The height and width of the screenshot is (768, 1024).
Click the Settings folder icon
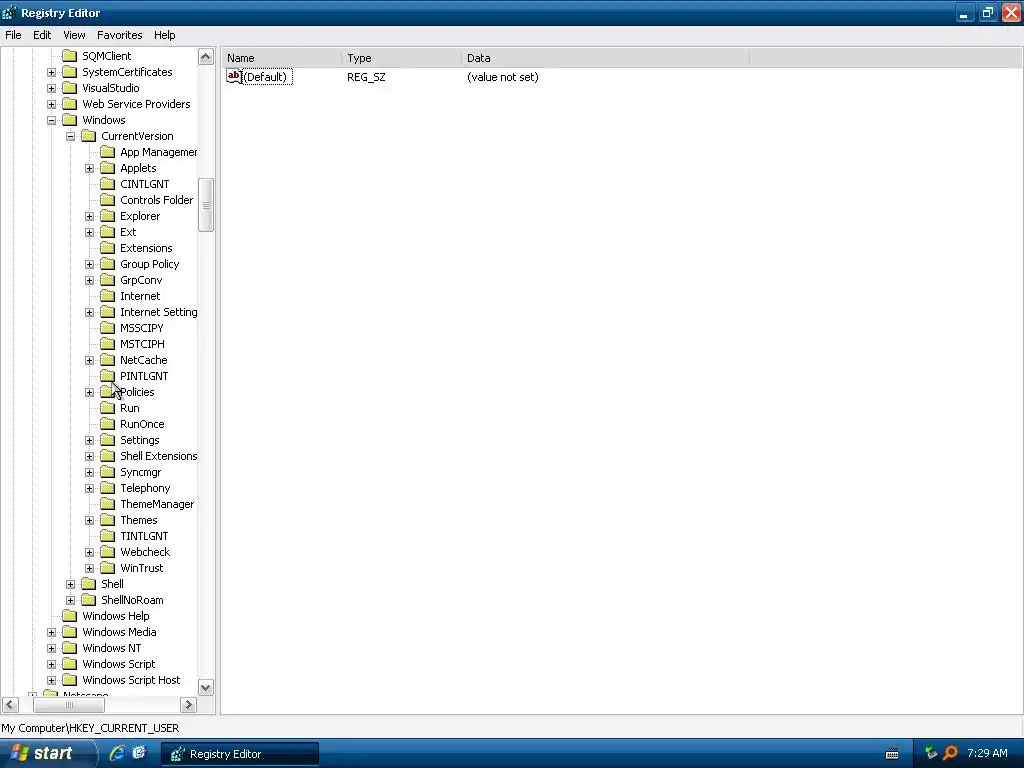[x=108, y=440]
